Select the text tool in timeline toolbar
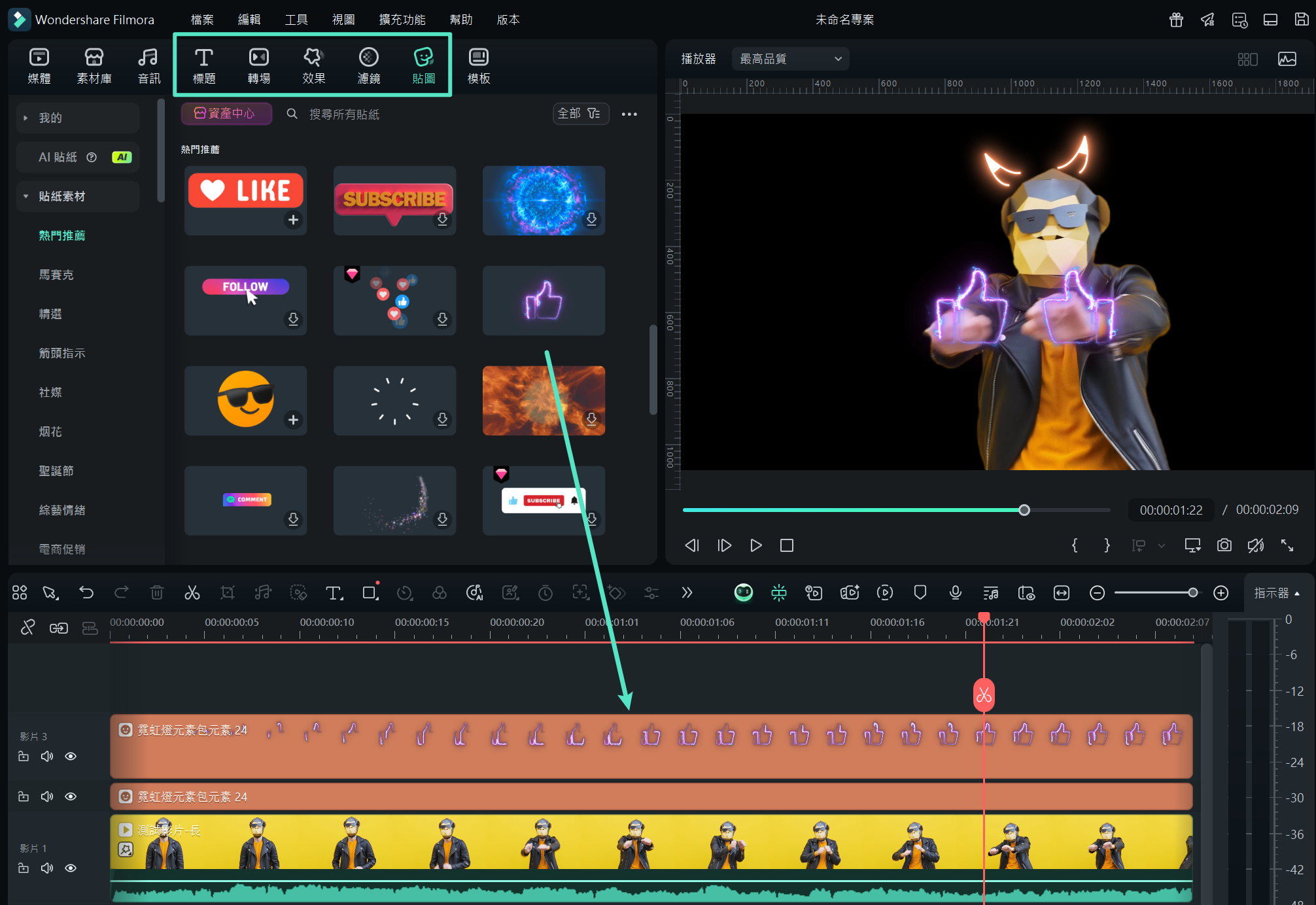This screenshot has height=905, width=1316. 333,592
